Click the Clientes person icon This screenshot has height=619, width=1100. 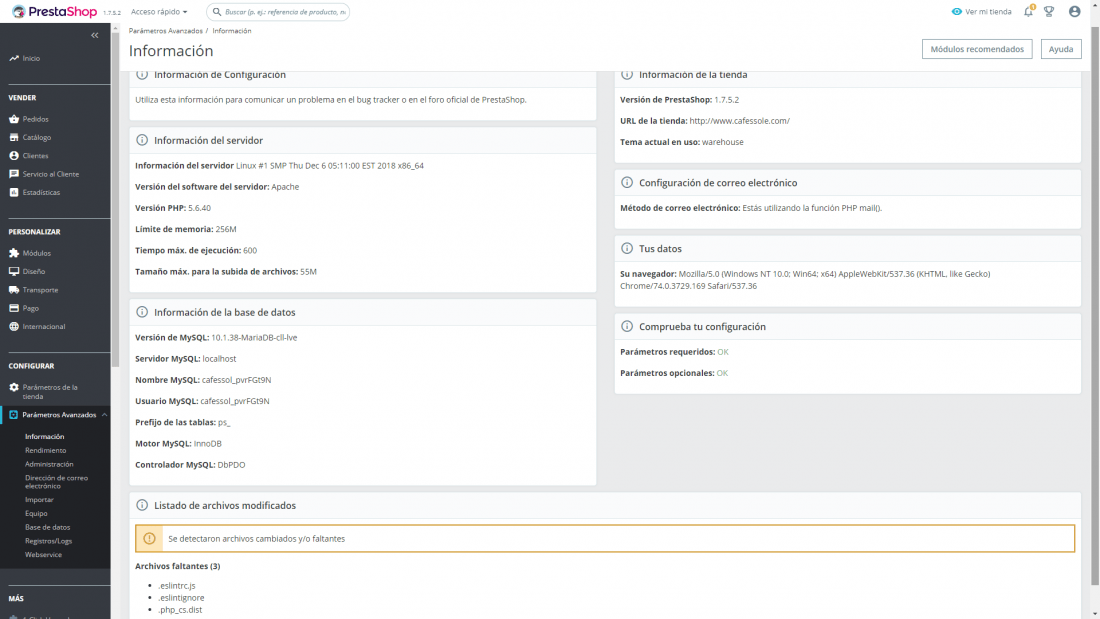(x=13, y=156)
